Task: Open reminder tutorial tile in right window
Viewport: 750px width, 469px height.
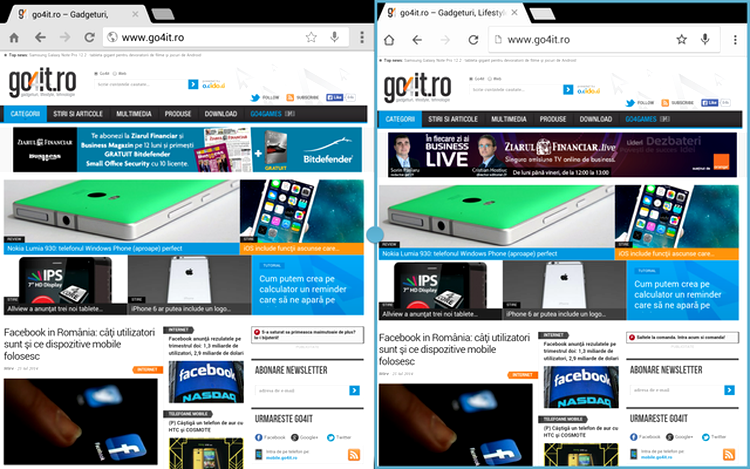Action: (683, 290)
